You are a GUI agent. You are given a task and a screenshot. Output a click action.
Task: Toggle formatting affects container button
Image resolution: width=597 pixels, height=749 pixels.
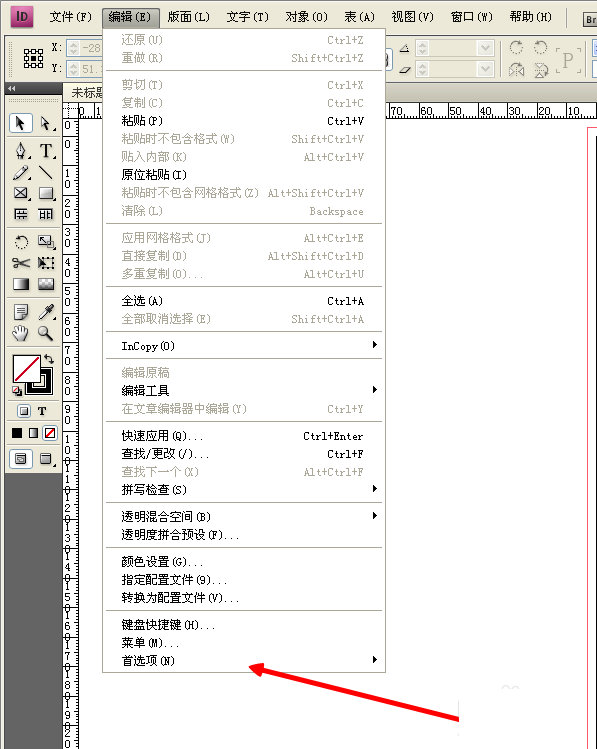(24, 411)
